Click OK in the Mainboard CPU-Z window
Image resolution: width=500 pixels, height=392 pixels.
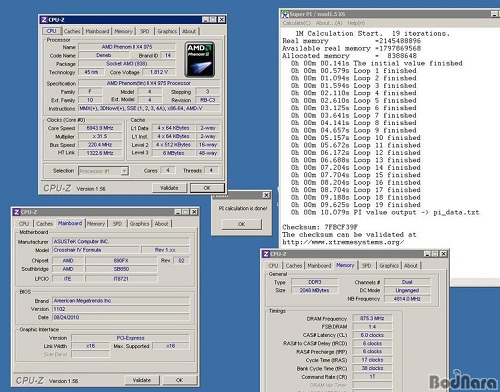click(x=179, y=380)
